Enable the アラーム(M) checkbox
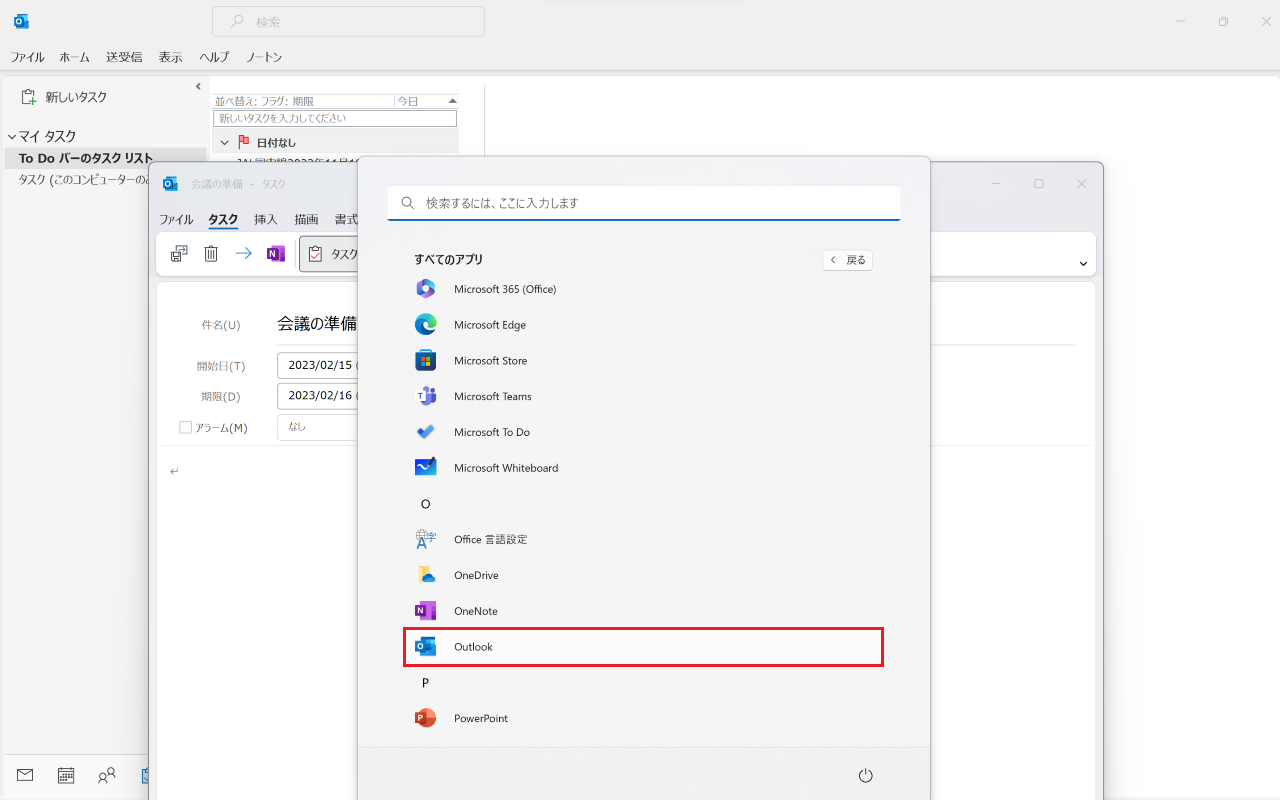Viewport: 1280px width, 800px height. (185, 427)
